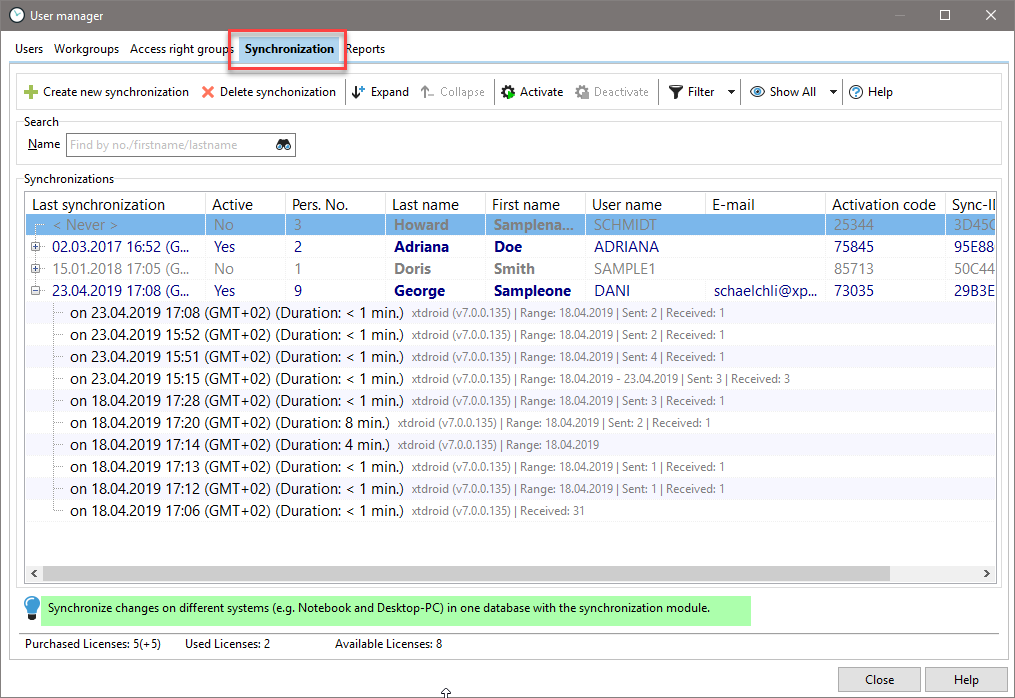Click the binoculars search icon
The height and width of the screenshot is (698, 1015).
284,145
